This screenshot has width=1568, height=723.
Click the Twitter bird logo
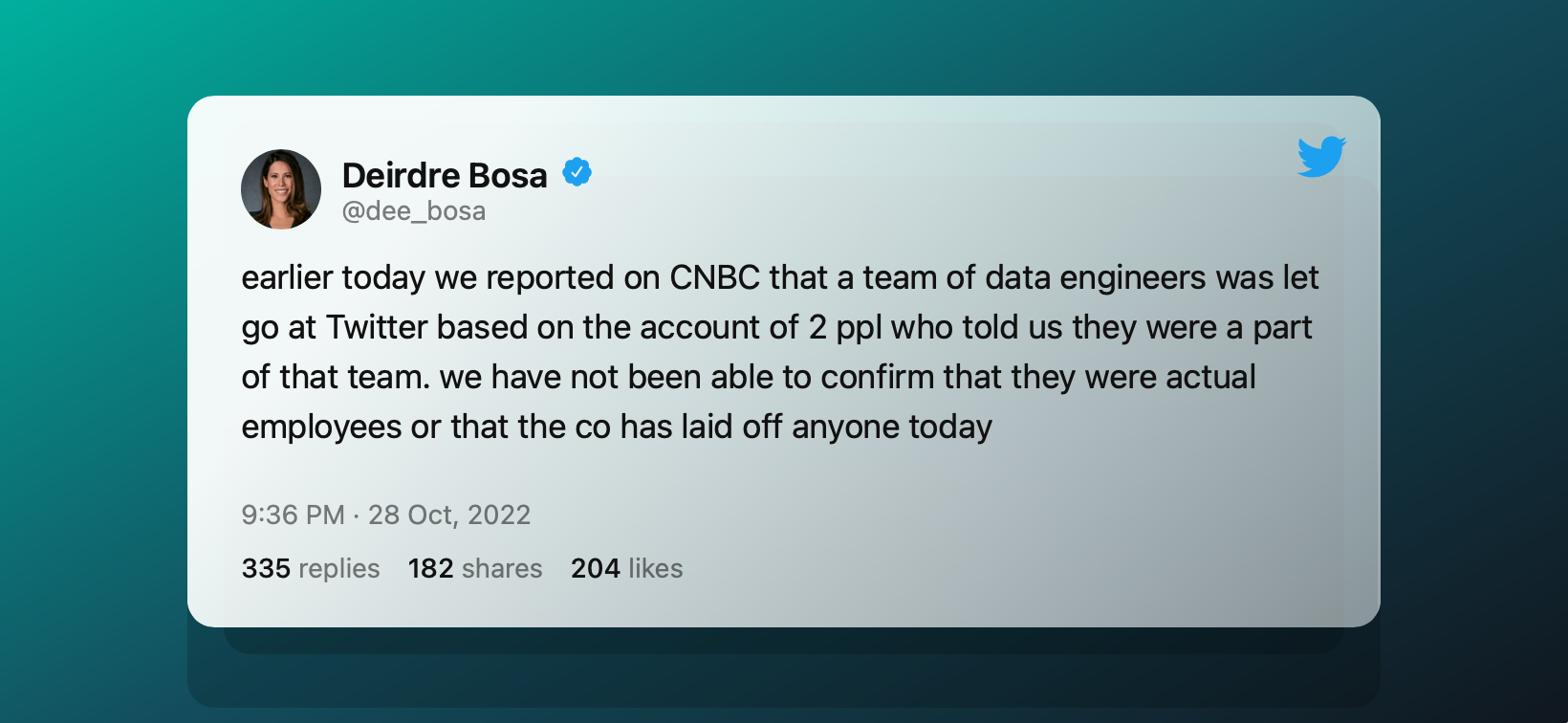pyautogui.click(x=1321, y=157)
